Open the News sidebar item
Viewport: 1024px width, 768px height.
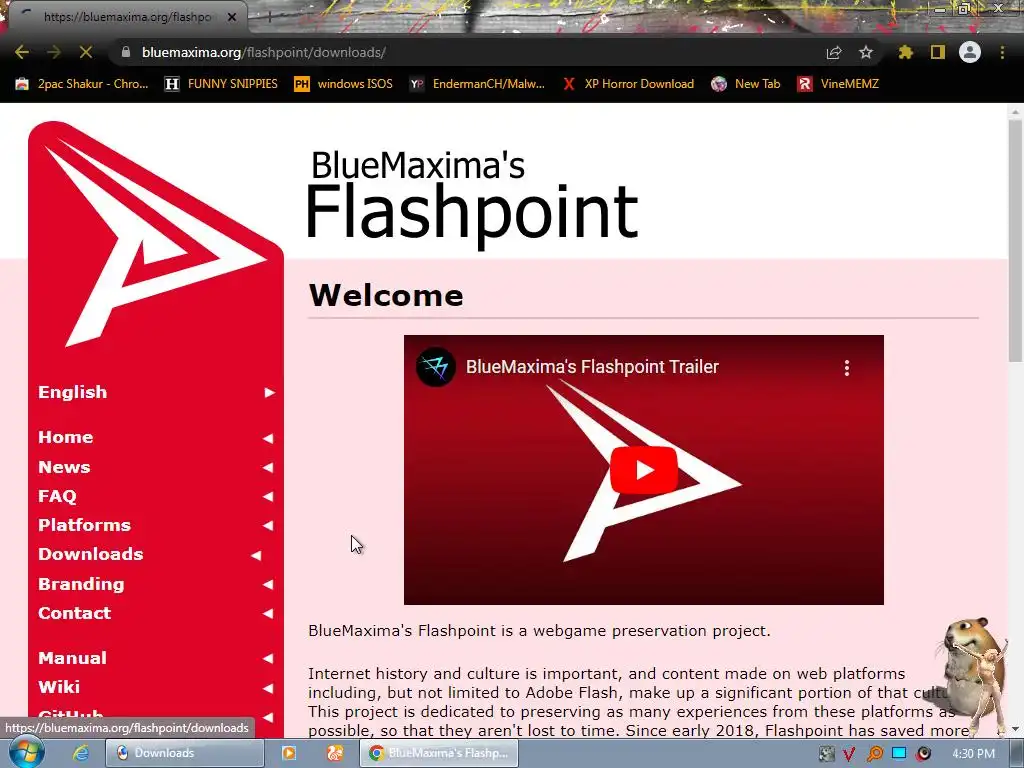pyautogui.click(x=155, y=467)
